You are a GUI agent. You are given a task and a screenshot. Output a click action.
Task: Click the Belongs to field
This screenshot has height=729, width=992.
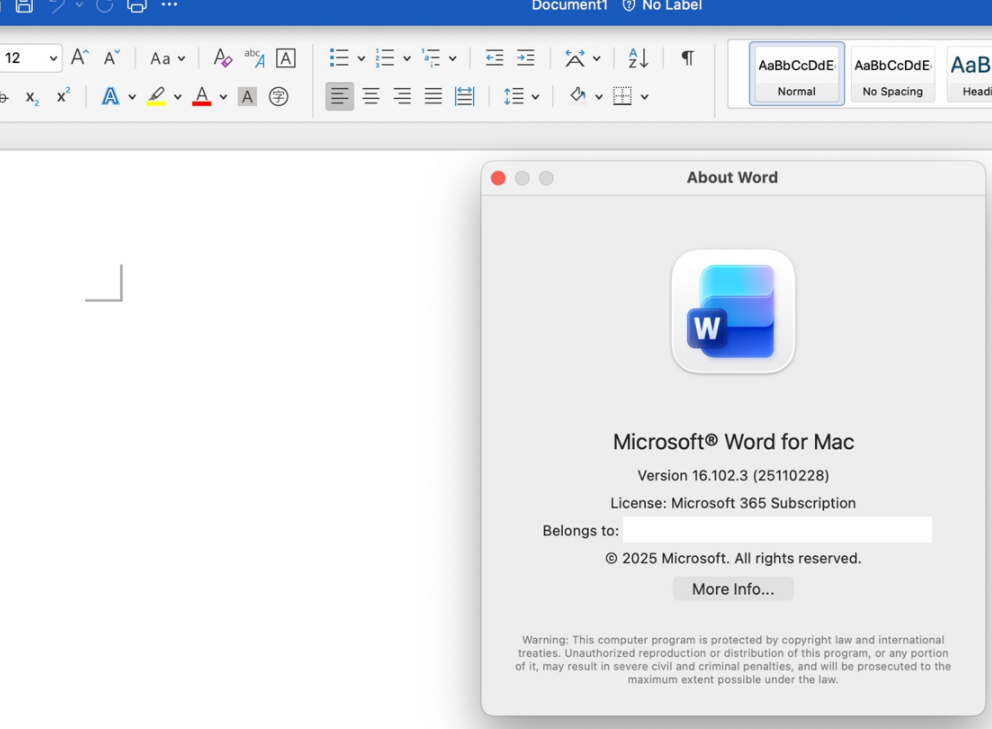tap(778, 530)
